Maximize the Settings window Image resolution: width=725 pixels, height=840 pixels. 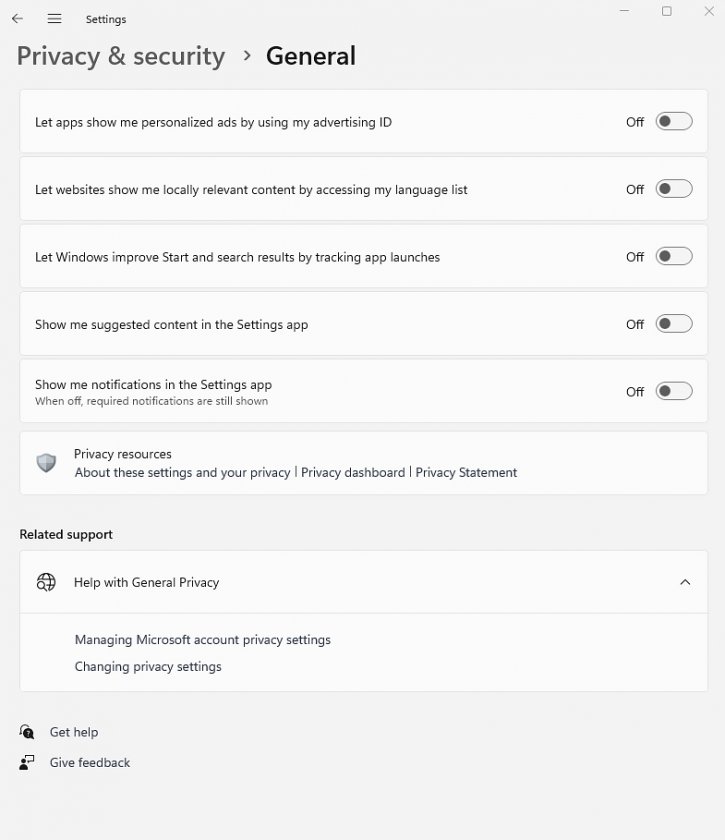tap(667, 11)
